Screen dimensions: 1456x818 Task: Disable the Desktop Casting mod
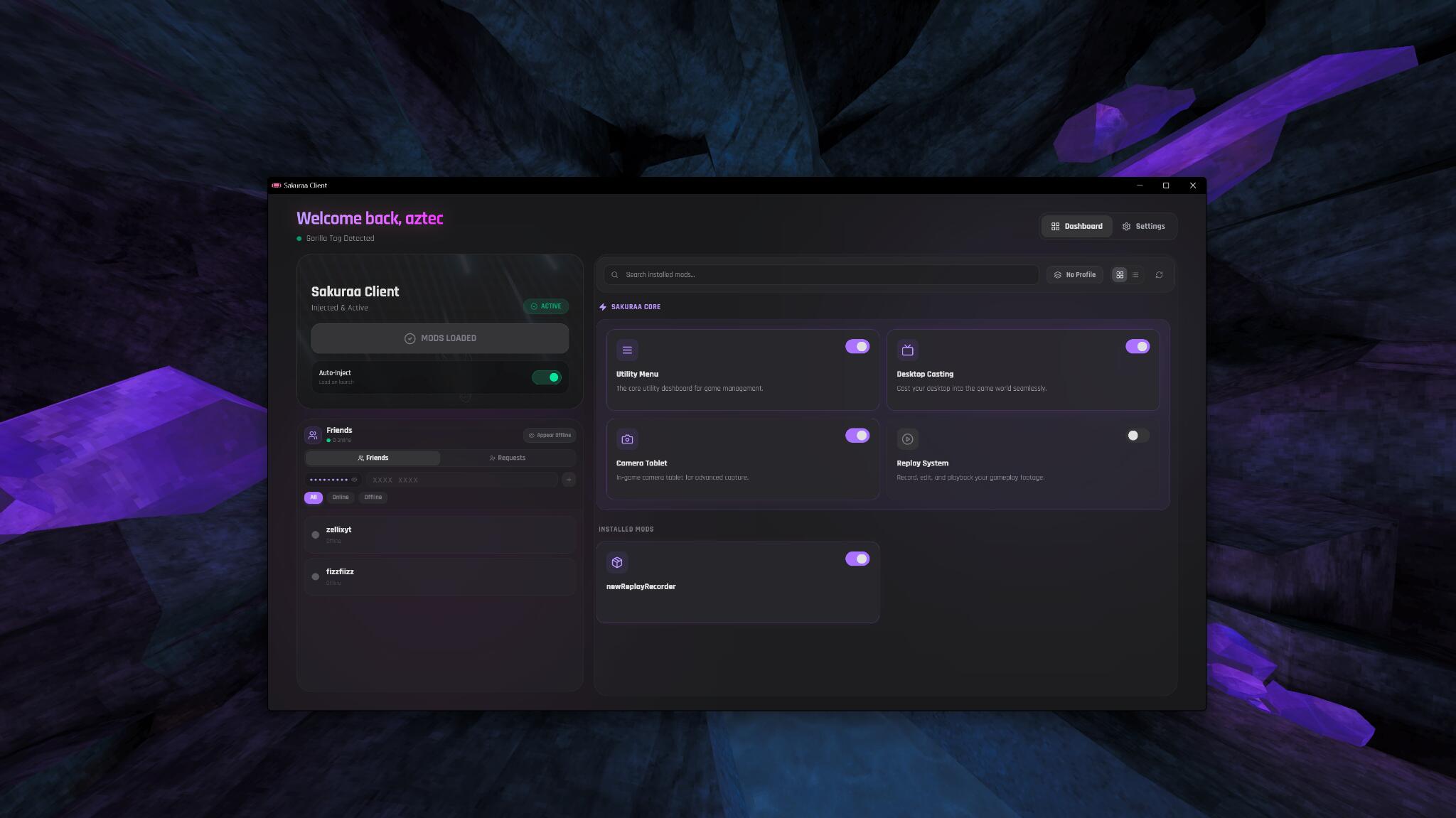1137,347
